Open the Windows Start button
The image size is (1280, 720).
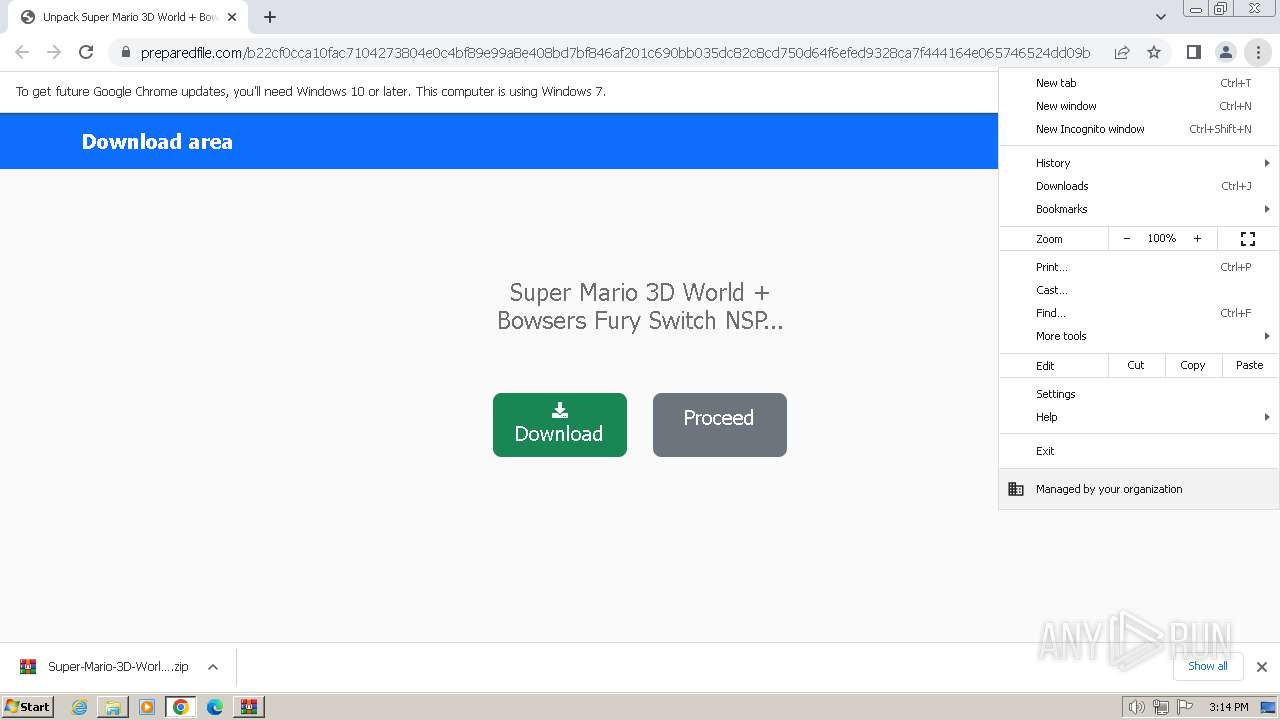pos(28,706)
